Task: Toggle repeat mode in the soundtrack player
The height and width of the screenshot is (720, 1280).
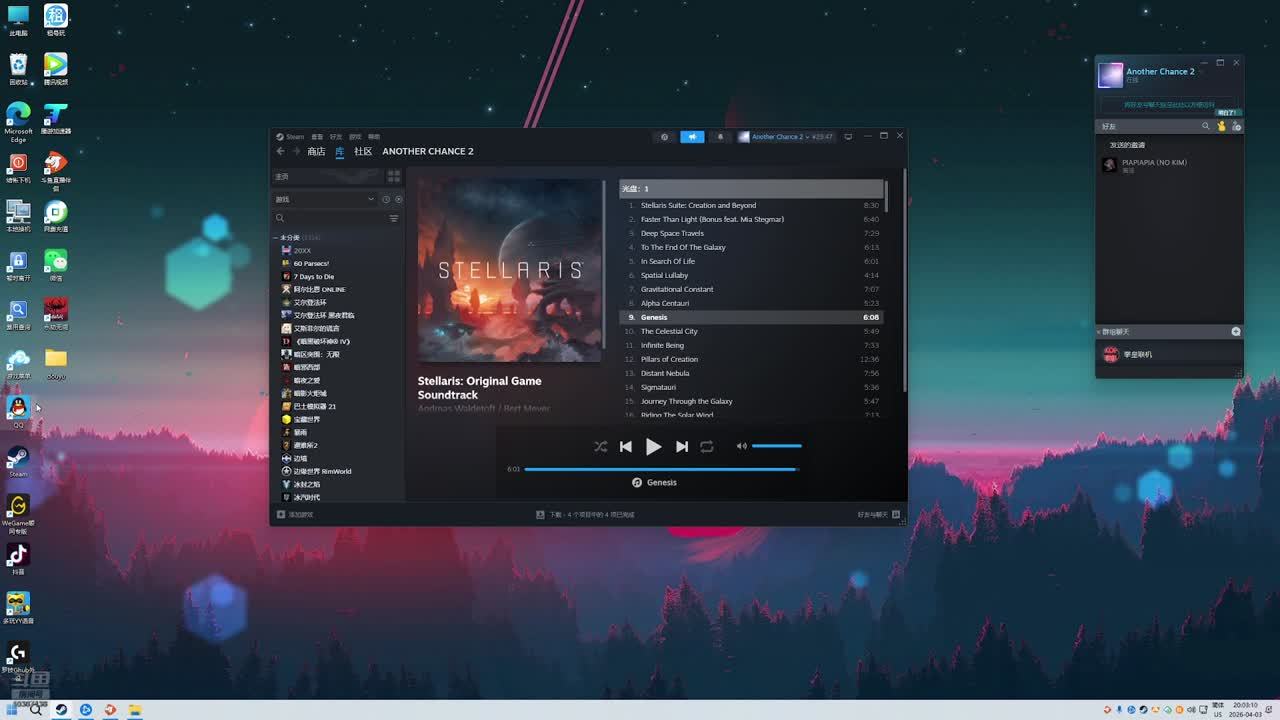Action: [707, 447]
